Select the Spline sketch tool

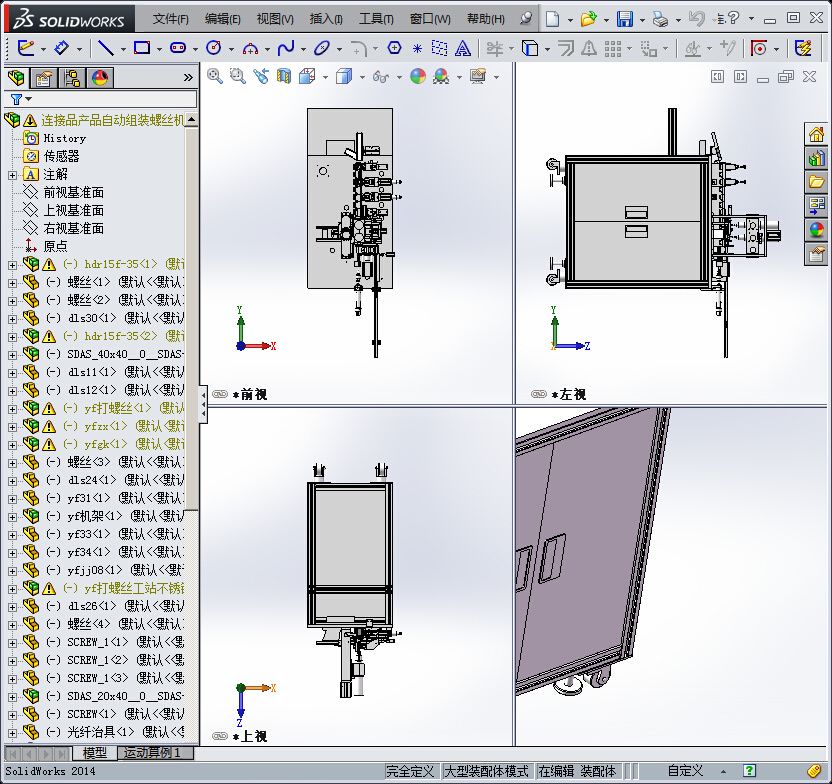[x=286, y=48]
